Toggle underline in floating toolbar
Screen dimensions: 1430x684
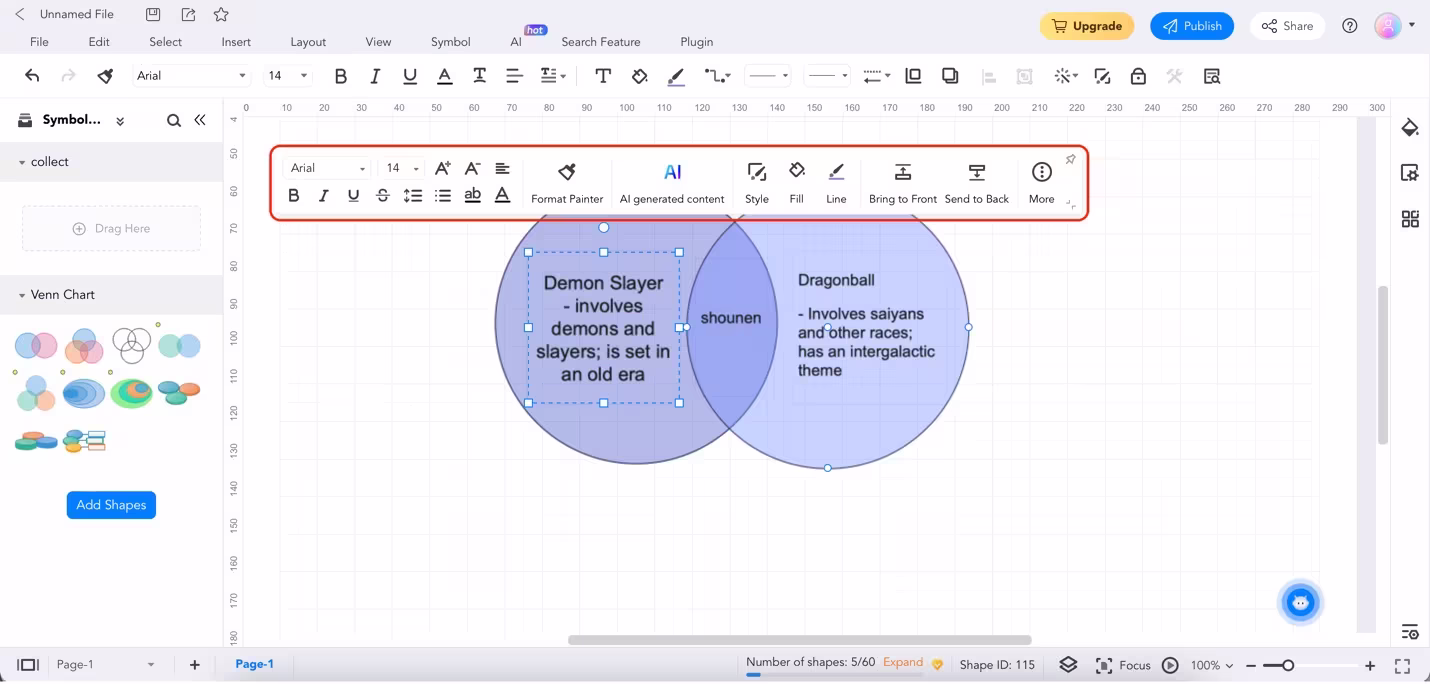click(x=353, y=196)
